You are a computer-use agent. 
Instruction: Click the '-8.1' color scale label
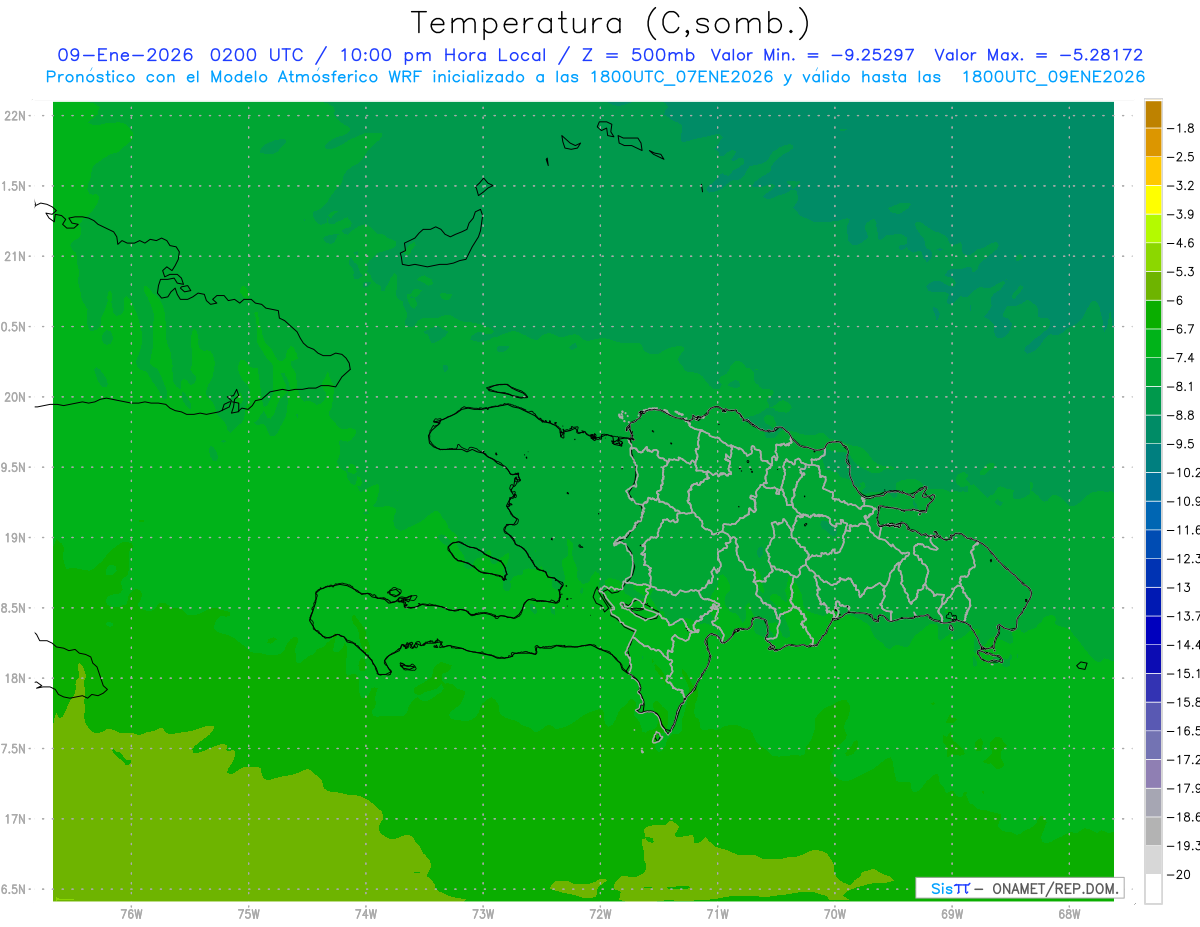pyautogui.click(x=1182, y=387)
